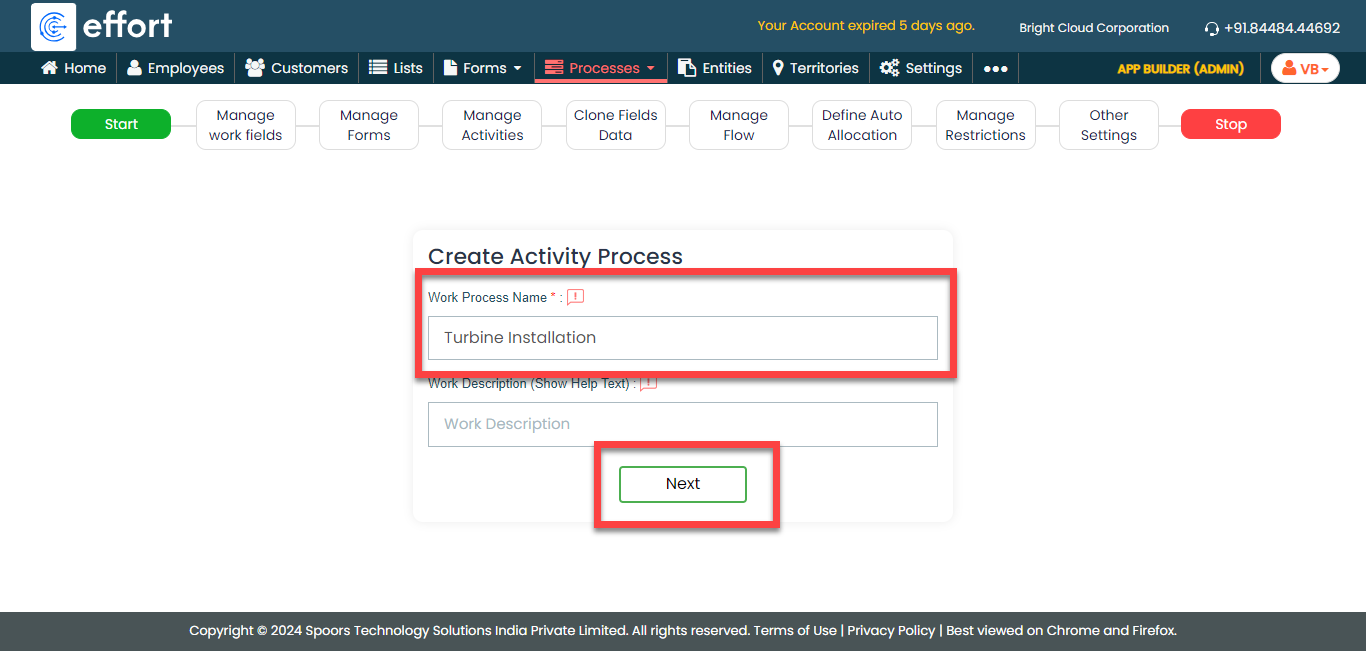1366x651 pixels.
Task: Open Define Auto Allocation step
Action: coord(862,125)
